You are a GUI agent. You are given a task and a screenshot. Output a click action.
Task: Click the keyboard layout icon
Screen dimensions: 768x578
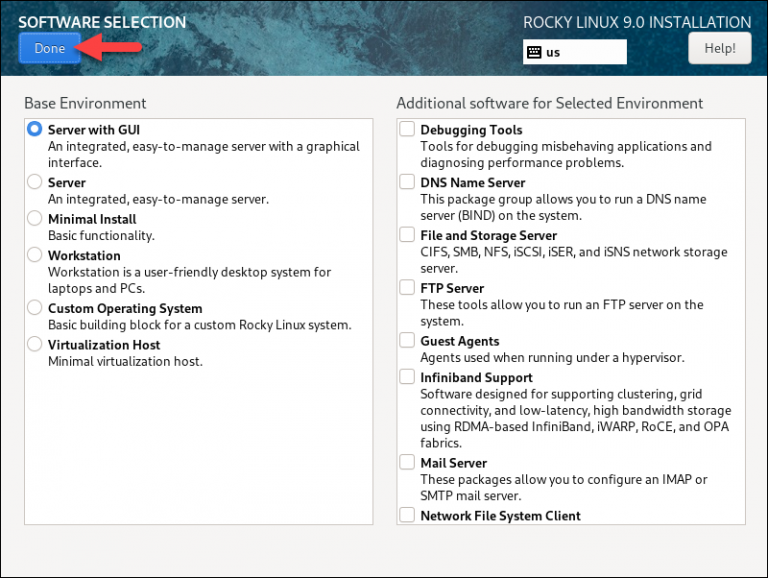(534, 52)
